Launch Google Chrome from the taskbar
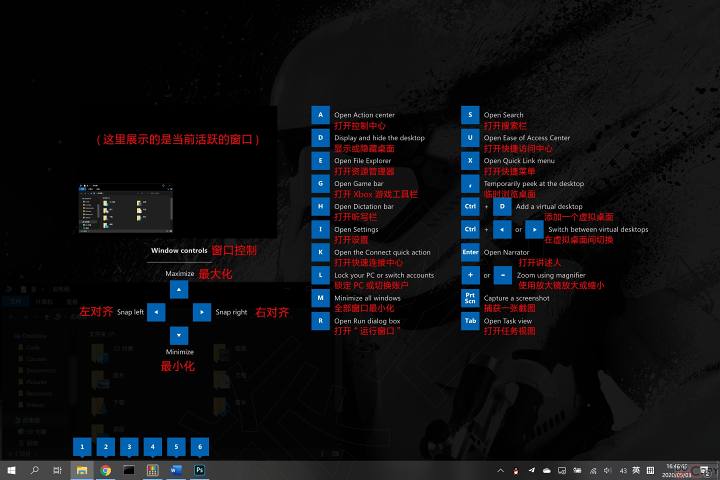720x480 pixels. (x=106, y=469)
